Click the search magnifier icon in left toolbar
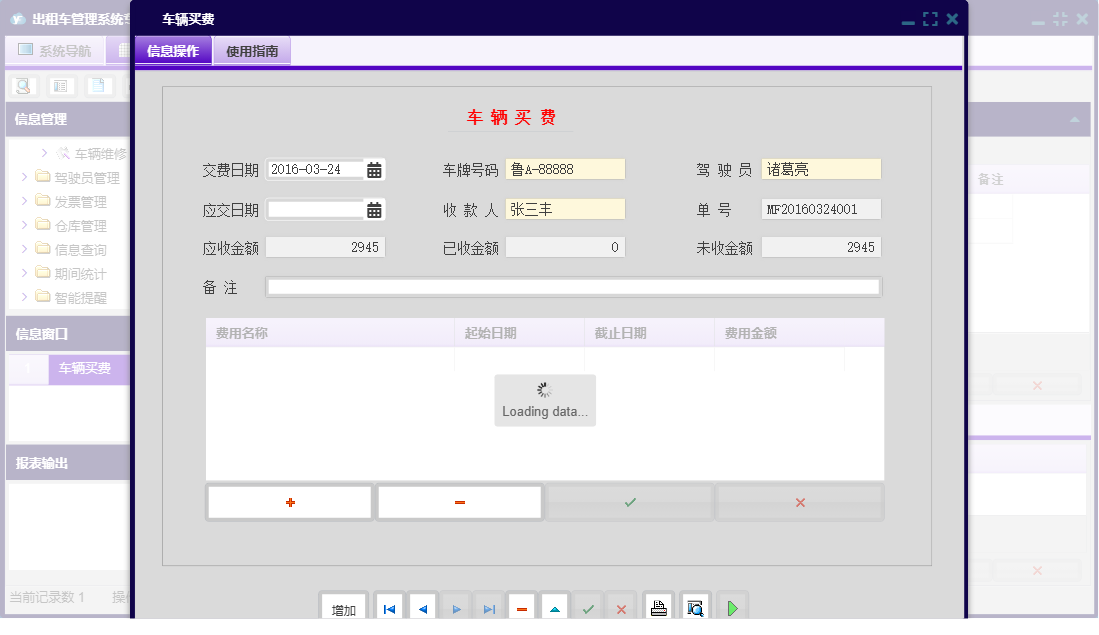The height and width of the screenshot is (635, 1099). [22, 86]
